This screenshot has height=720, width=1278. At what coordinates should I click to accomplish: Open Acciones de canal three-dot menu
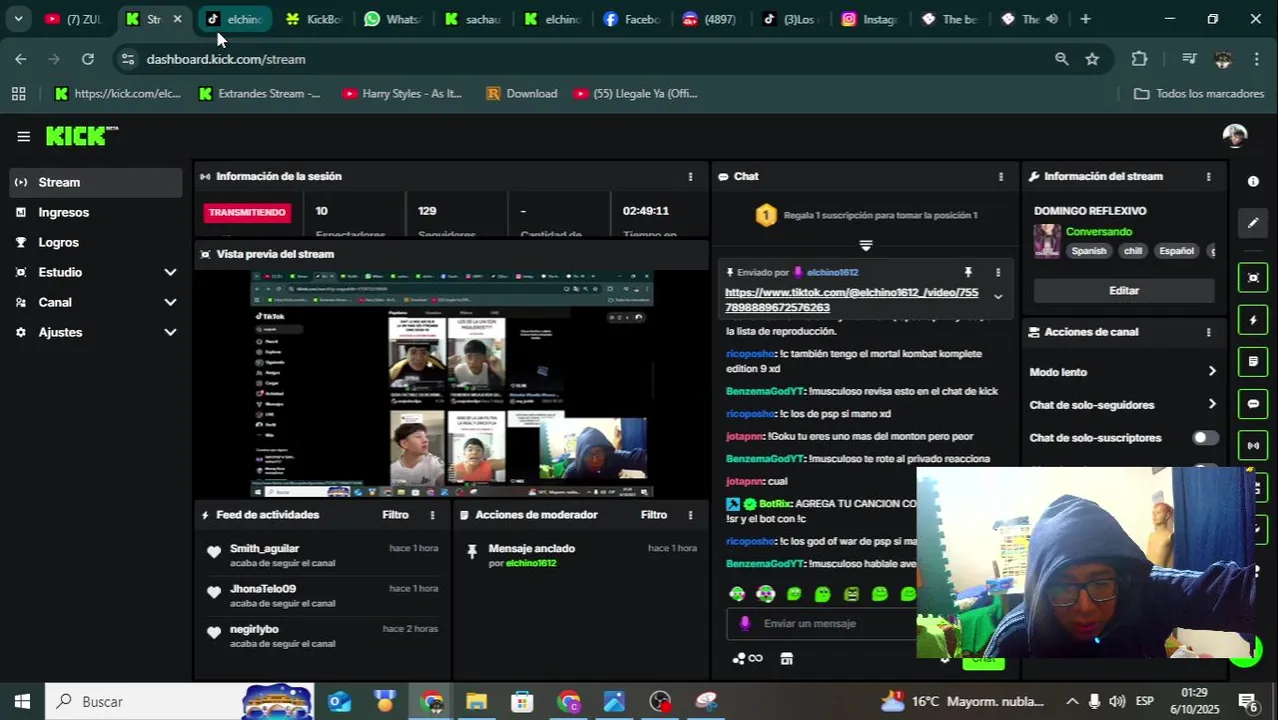click(x=1208, y=332)
